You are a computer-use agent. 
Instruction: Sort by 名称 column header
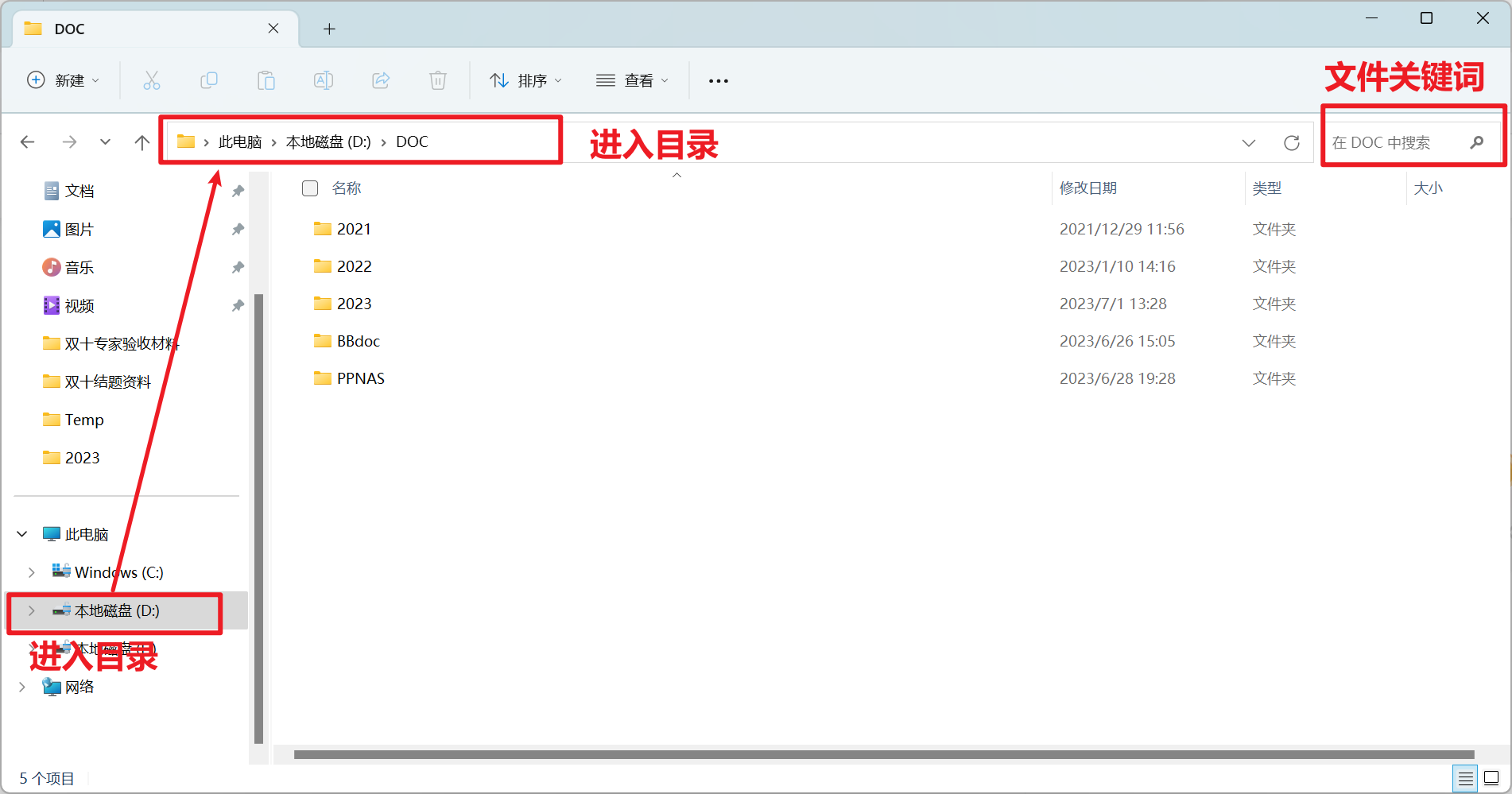(x=347, y=188)
